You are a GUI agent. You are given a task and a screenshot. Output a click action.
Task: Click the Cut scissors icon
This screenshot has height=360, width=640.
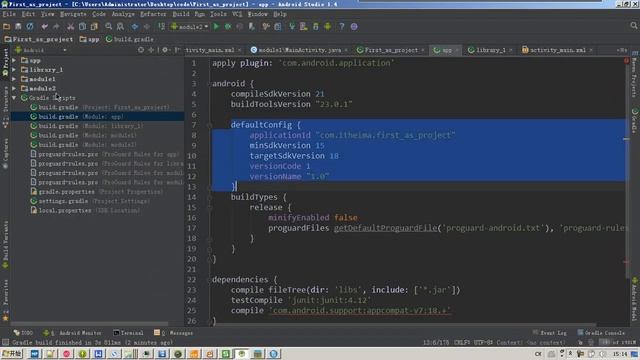pos(71,27)
